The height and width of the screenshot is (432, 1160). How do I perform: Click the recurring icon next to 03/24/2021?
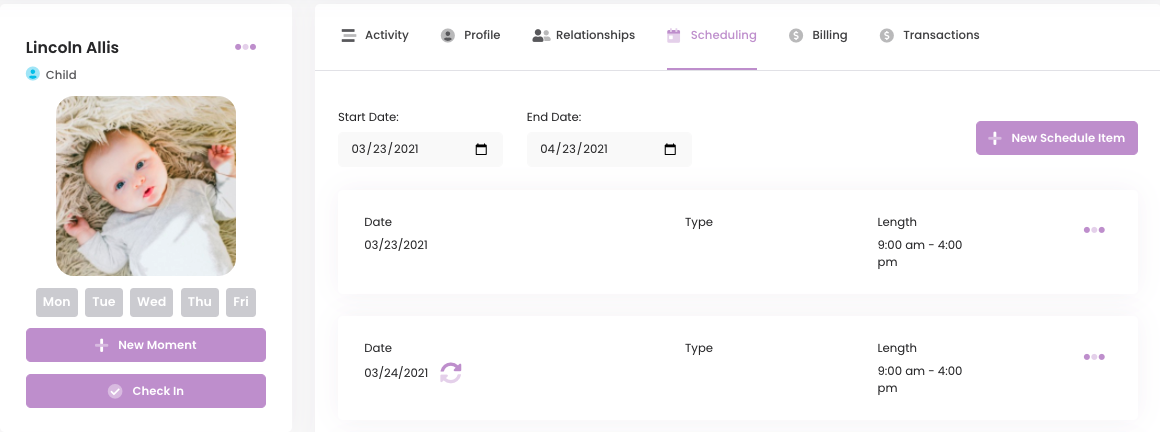[x=451, y=373]
